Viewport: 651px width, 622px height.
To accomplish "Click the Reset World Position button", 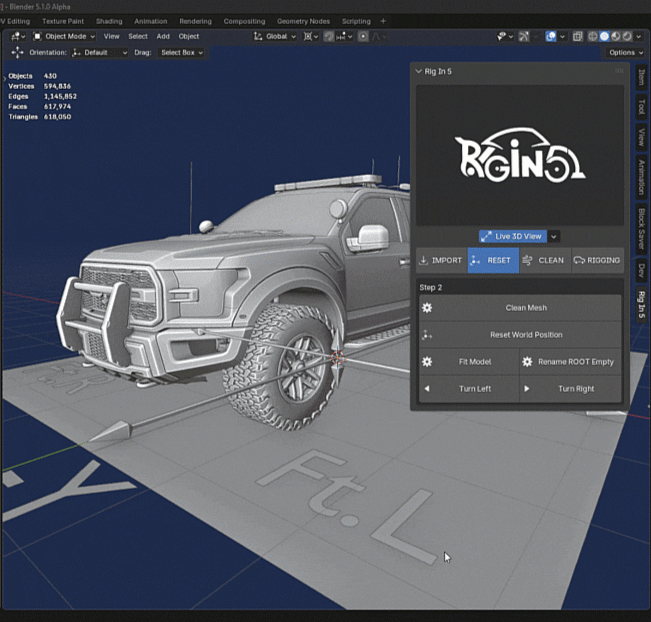I will 520,335.
